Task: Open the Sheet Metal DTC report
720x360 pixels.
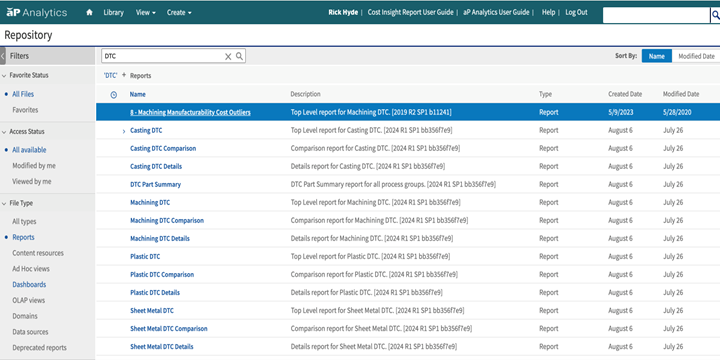Action: 152,311
